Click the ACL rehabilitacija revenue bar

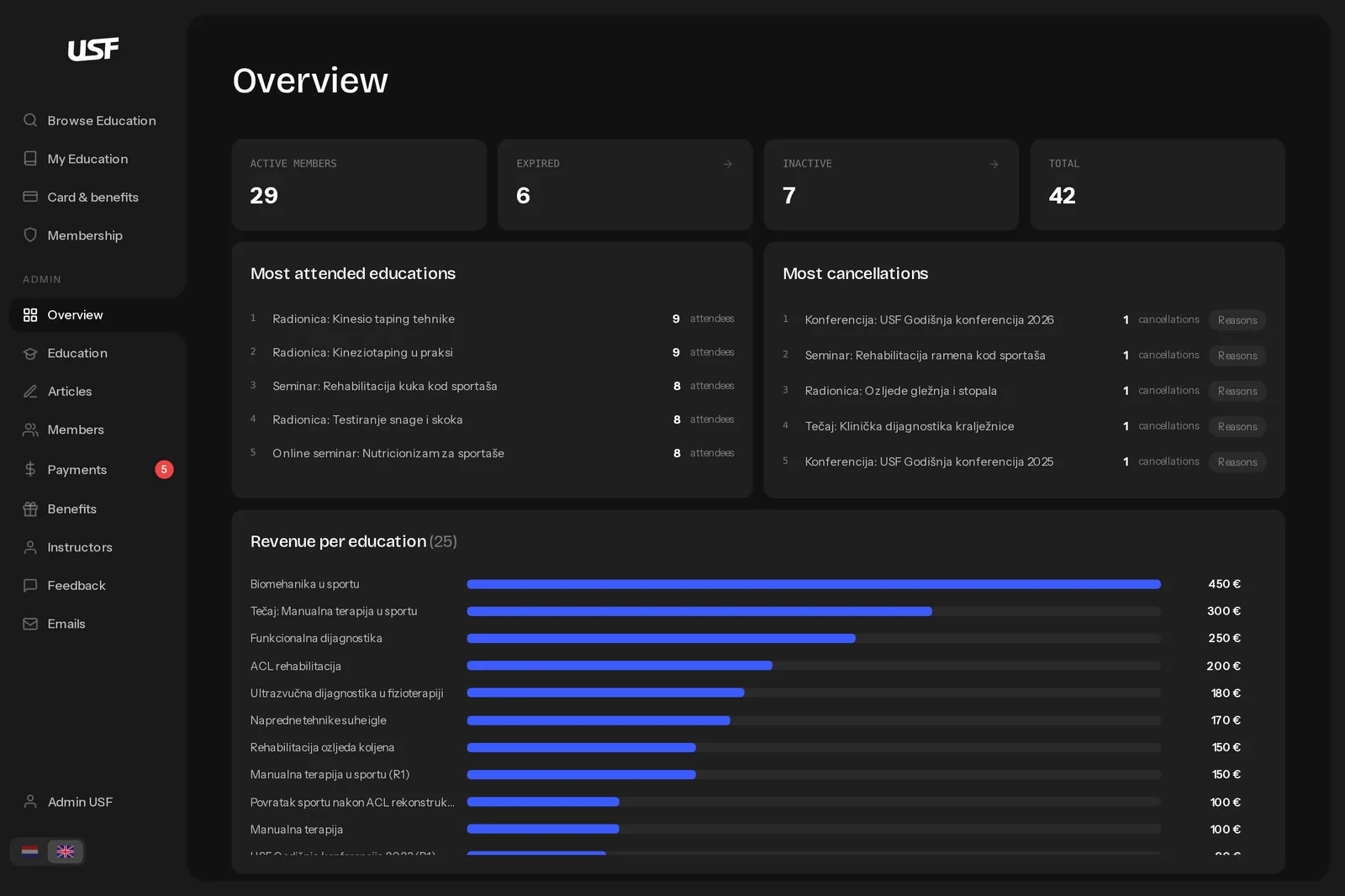(x=620, y=666)
